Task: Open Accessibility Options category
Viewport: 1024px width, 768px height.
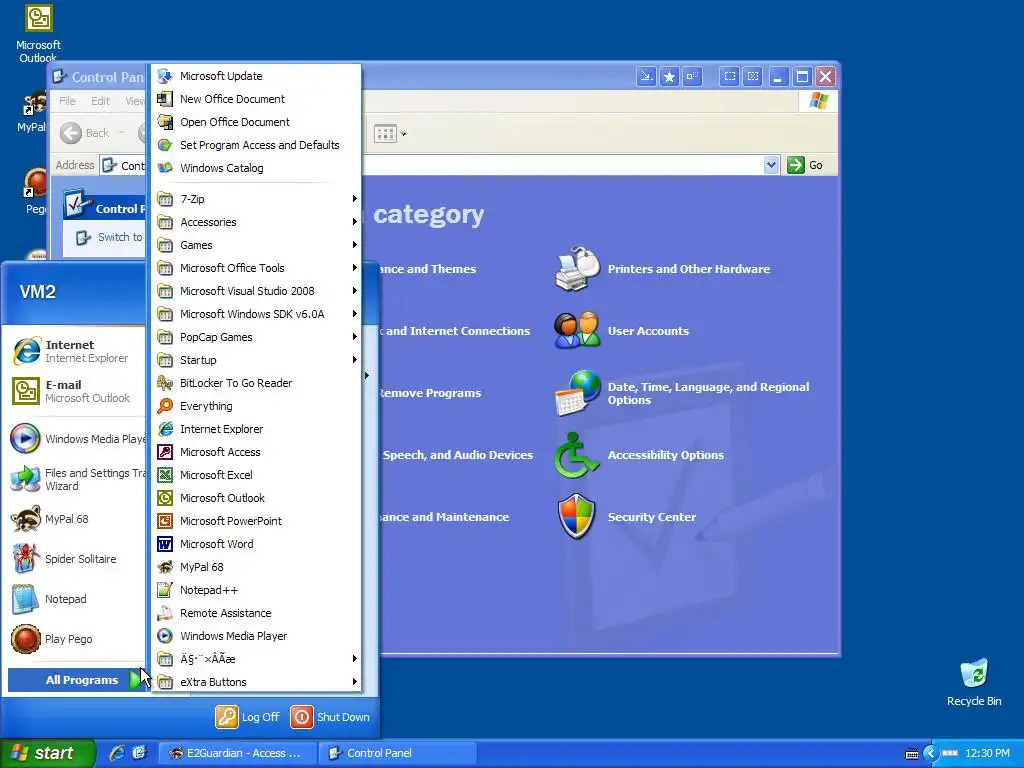Action: (665, 455)
